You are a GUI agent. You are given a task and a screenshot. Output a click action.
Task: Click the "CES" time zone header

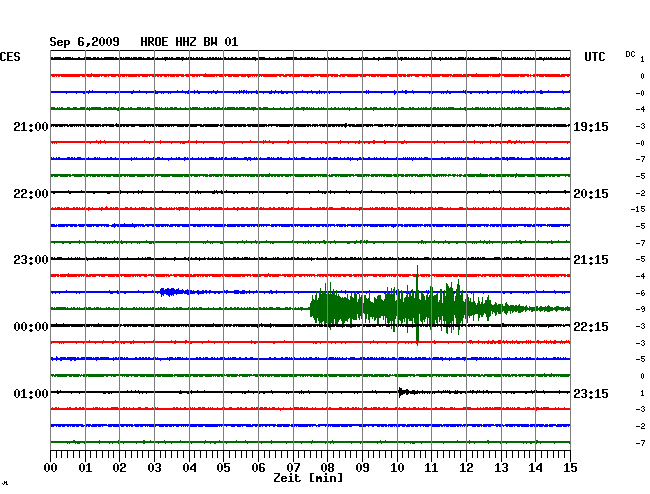(10, 57)
